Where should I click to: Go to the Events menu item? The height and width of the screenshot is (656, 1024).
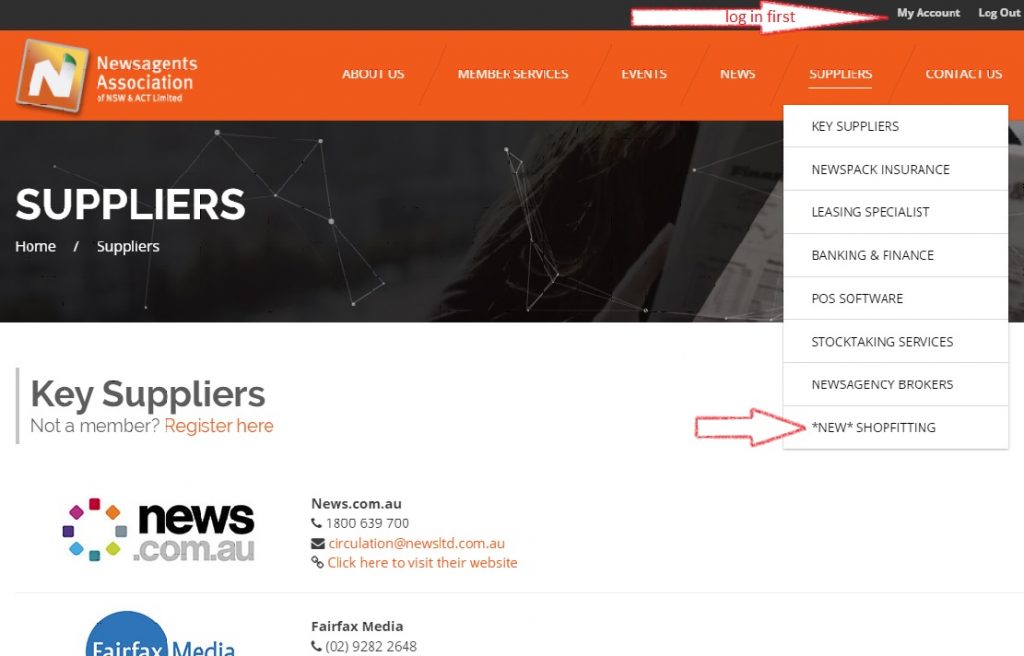click(644, 74)
